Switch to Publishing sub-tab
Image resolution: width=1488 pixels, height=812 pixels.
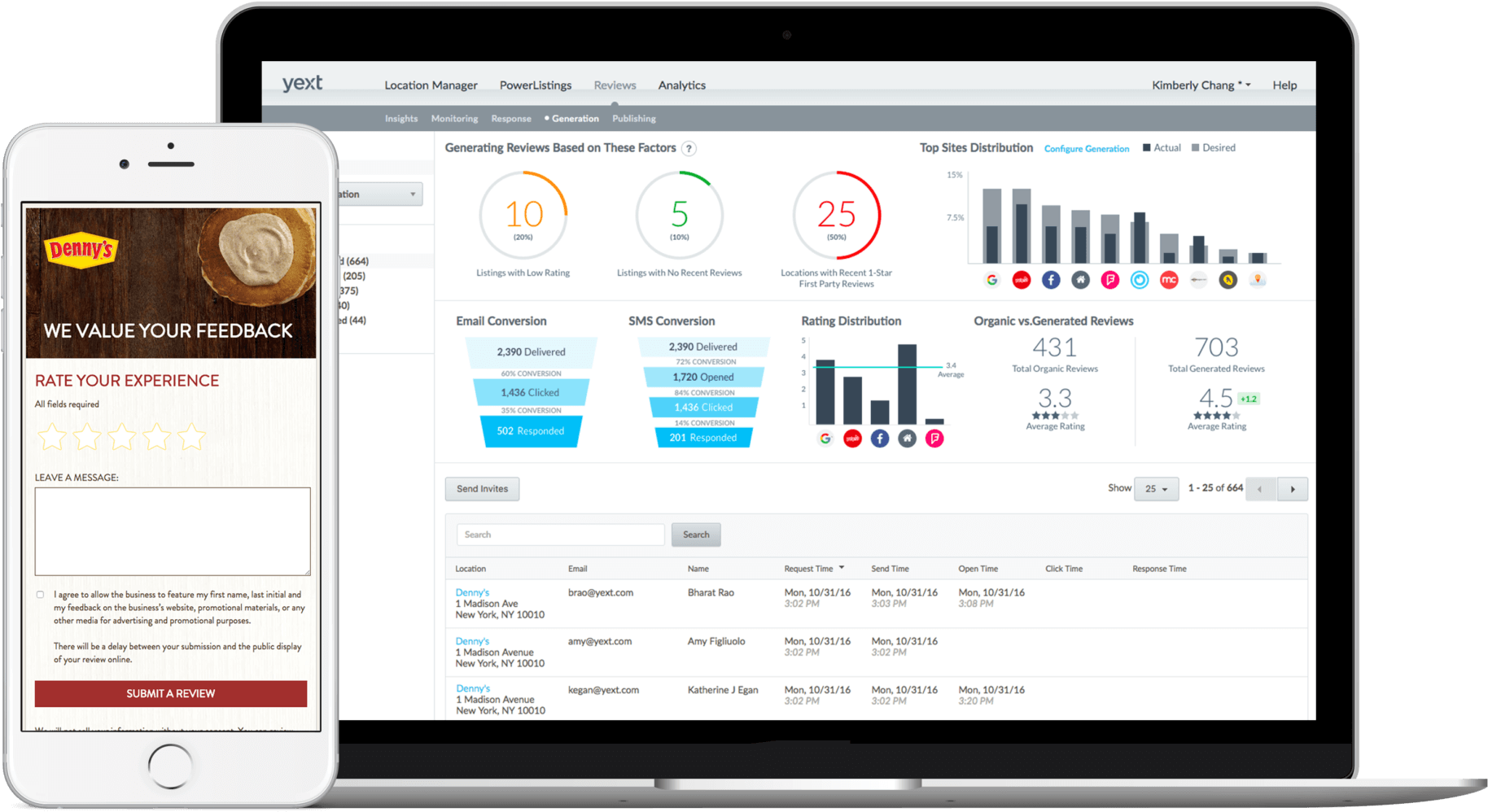(634, 119)
